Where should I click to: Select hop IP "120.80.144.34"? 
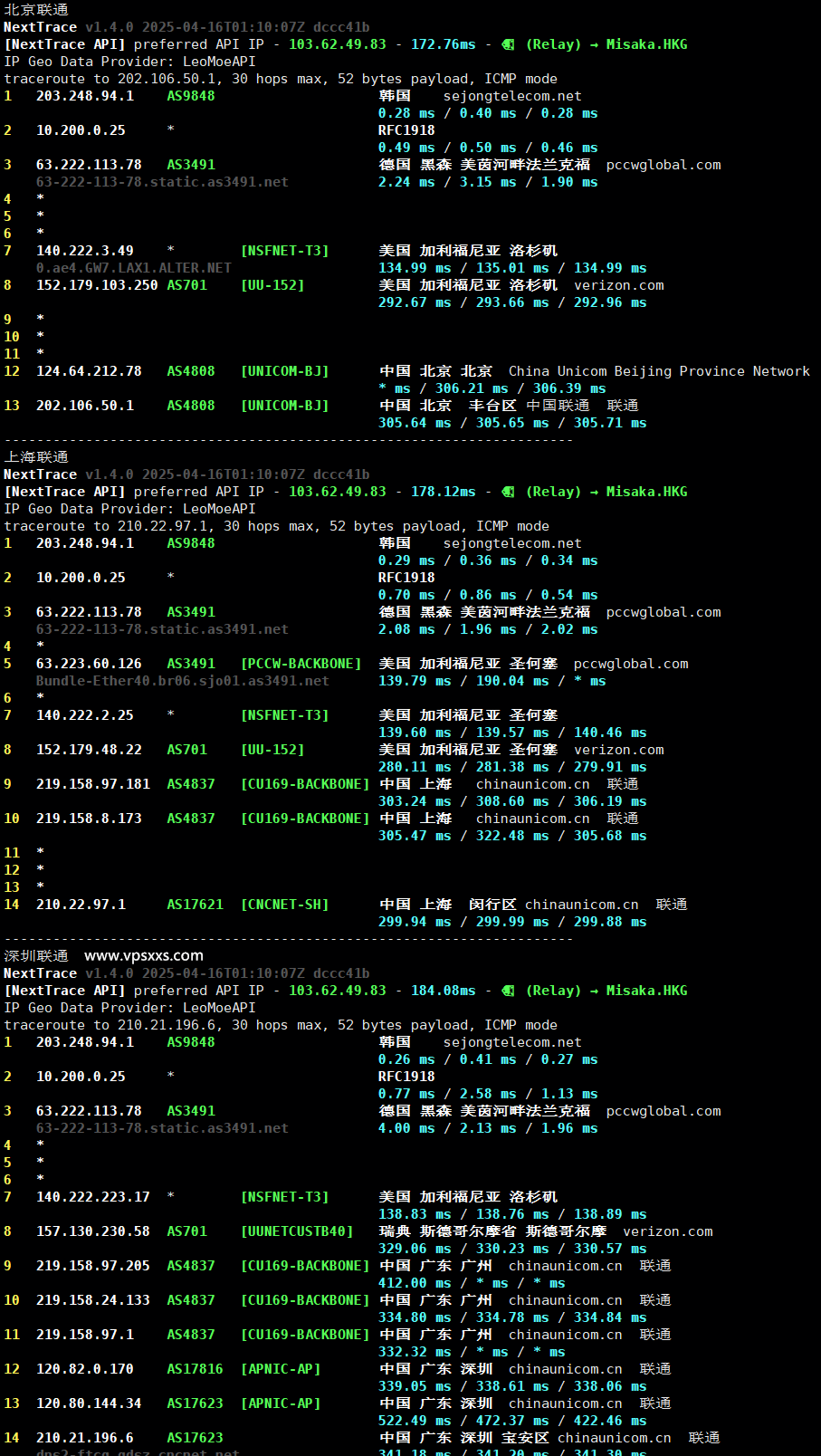(89, 1403)
